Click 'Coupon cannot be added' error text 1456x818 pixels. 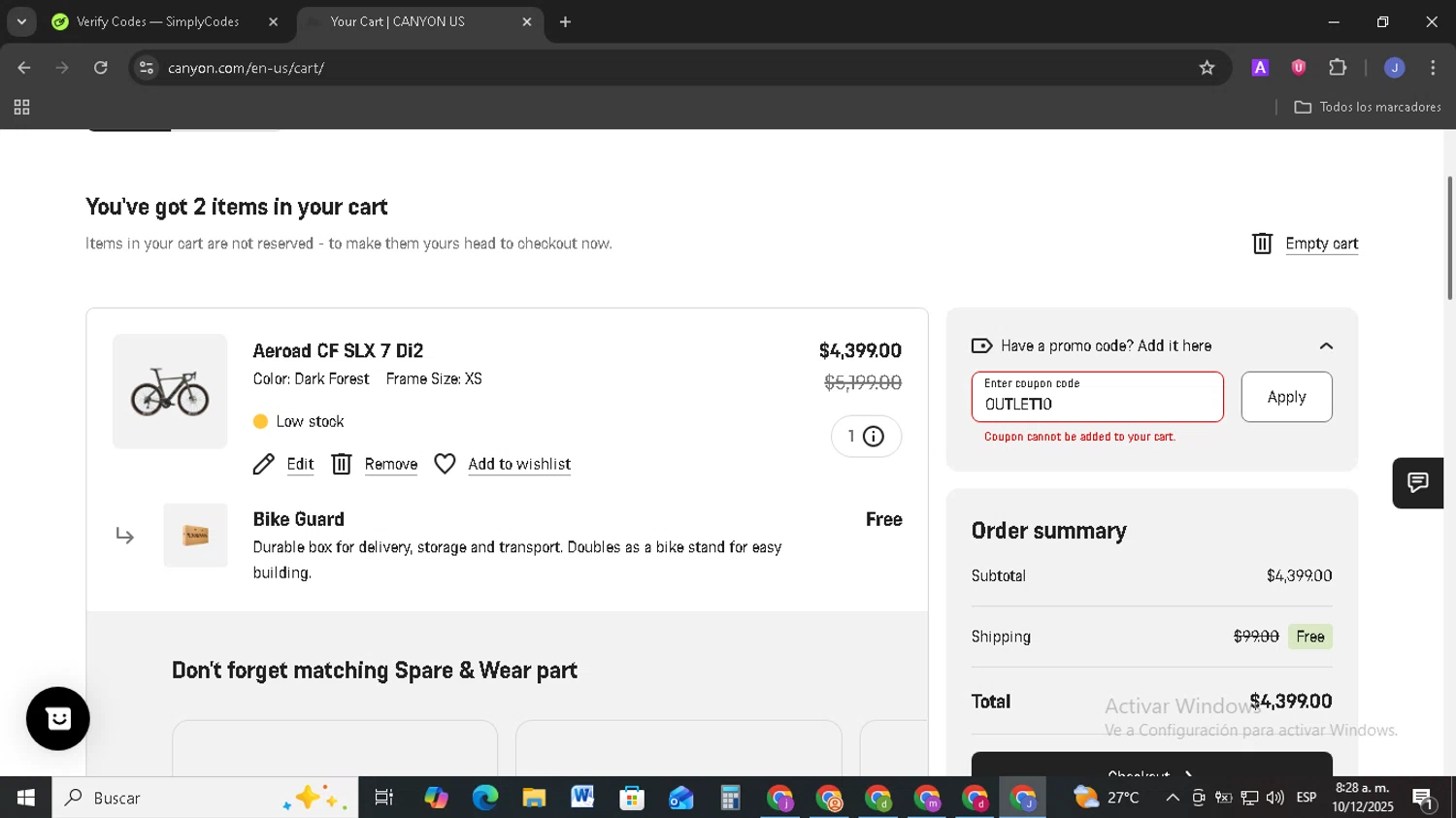pyautogui.click(x=1079, y=437)
